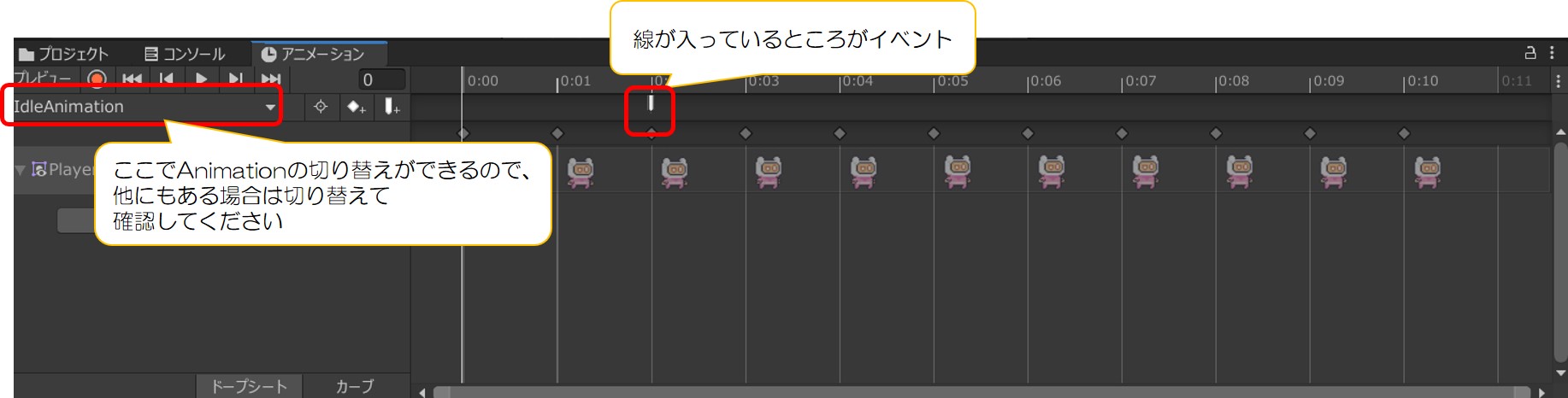Click the Add Event icon

click(392, 107)
